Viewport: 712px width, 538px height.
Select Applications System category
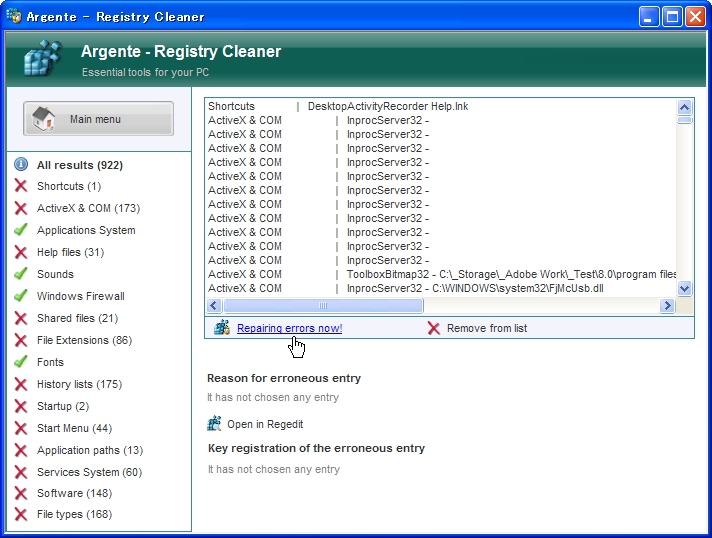[86, 230]
